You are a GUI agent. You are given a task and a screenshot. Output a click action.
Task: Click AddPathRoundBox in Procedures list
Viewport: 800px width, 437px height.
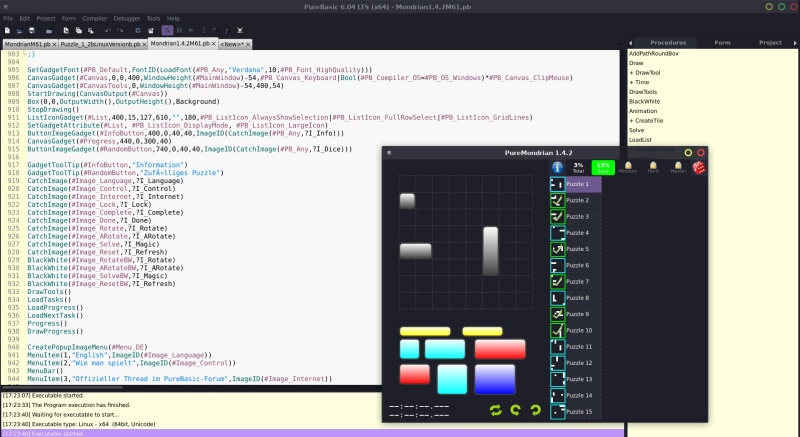point(654,54)
